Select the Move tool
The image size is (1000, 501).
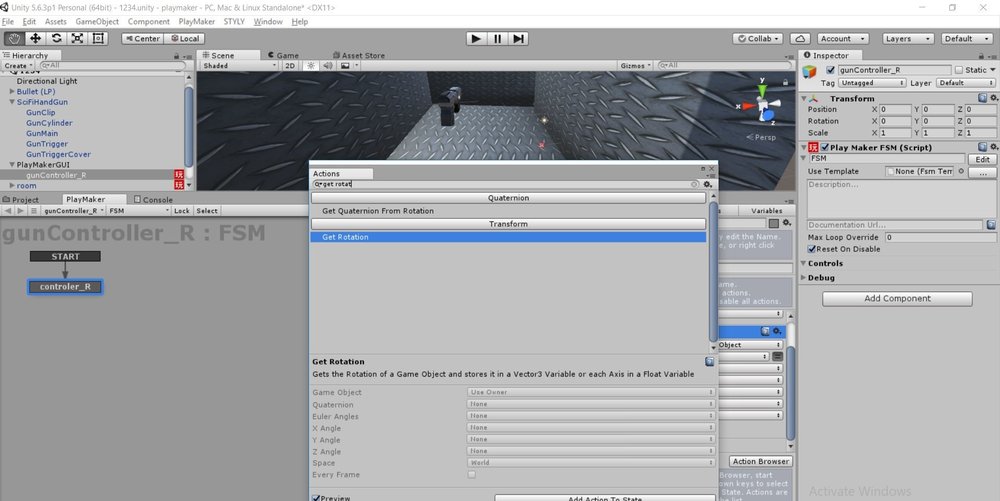tap(35, 38)
